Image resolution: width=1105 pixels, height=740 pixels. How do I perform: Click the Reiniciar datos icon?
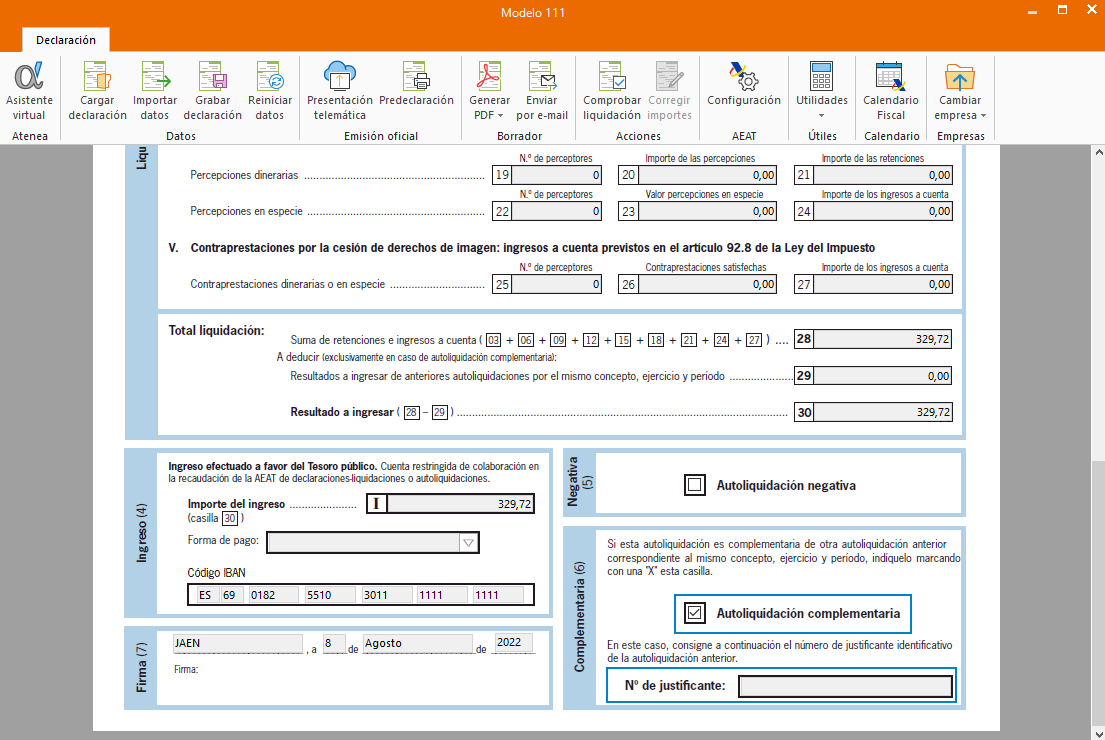click(270, 90)
